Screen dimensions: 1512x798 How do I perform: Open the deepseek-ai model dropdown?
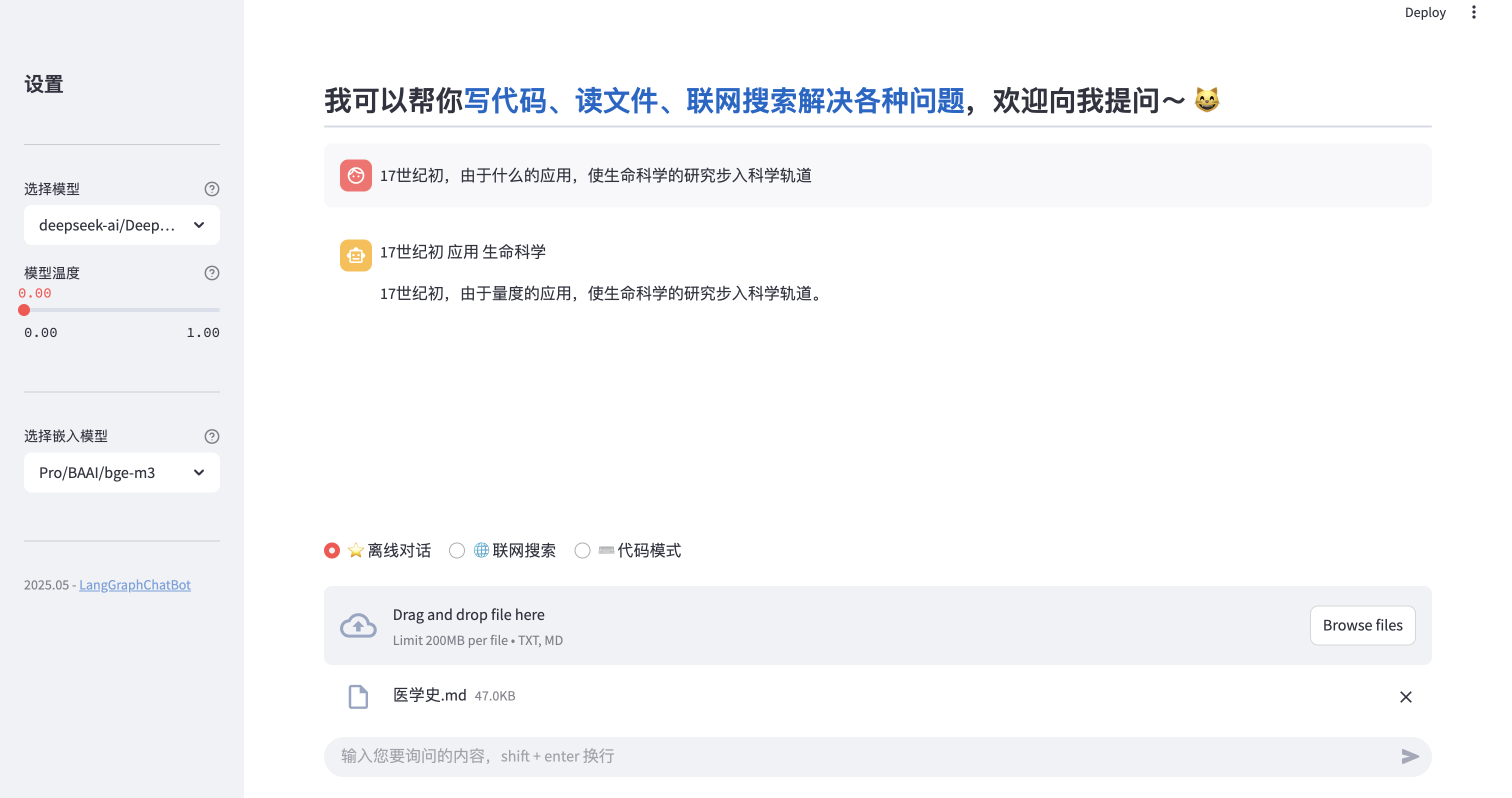[x=121, y=224]
